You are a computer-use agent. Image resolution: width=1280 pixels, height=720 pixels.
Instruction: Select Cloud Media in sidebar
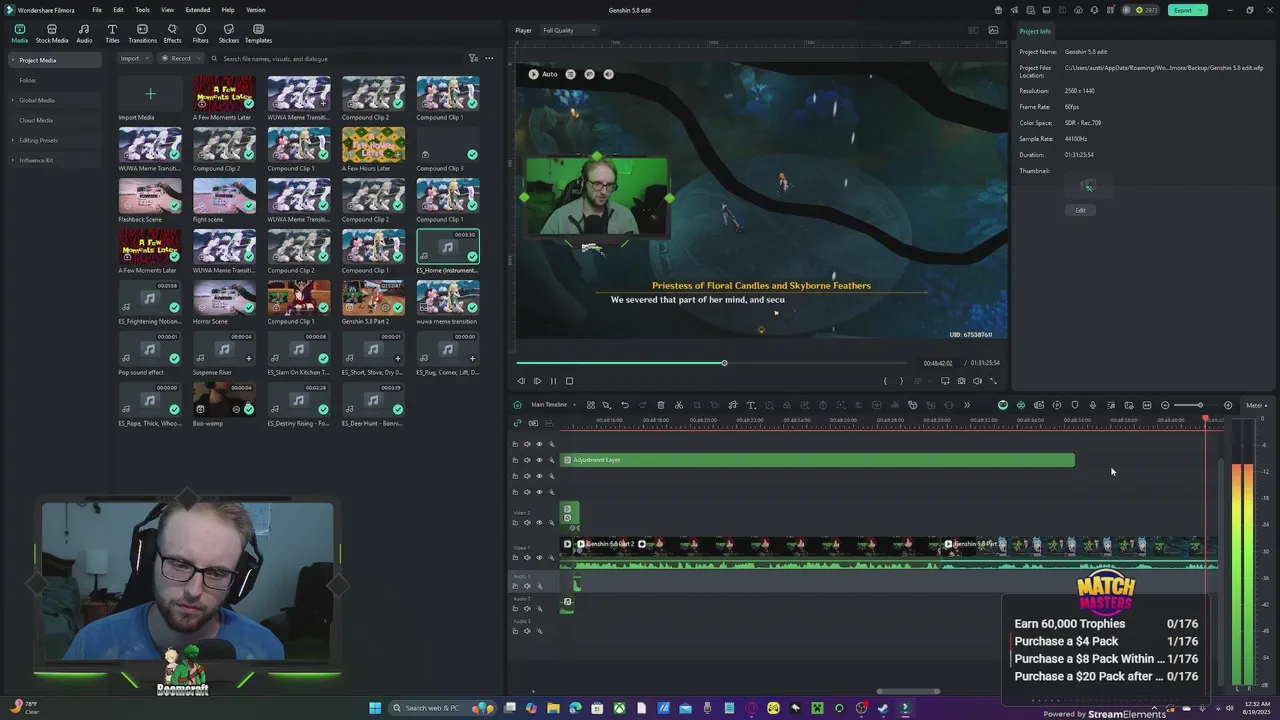click(36, 120)
